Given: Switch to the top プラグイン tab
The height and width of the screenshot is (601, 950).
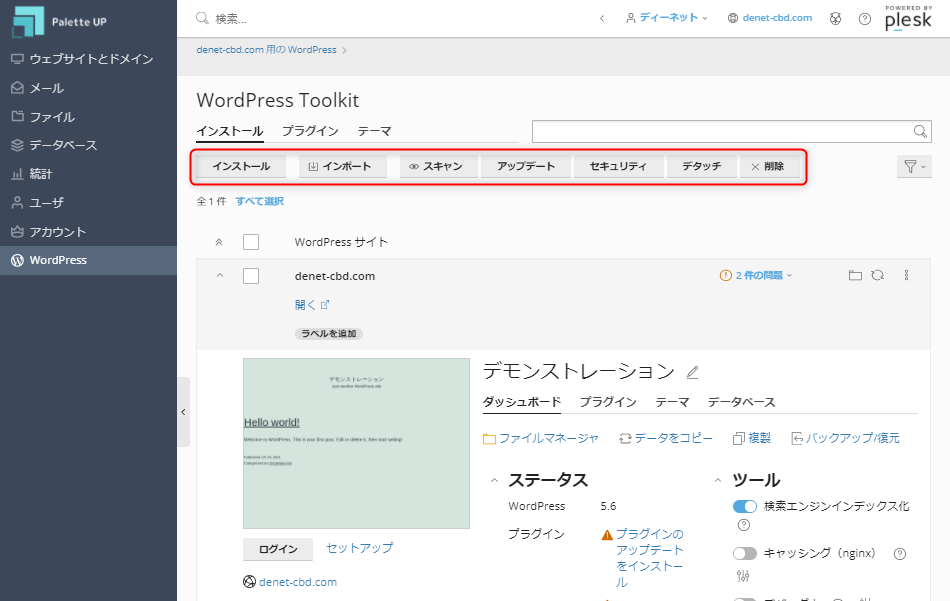Looking at the screenshot, I should point(310,131).
